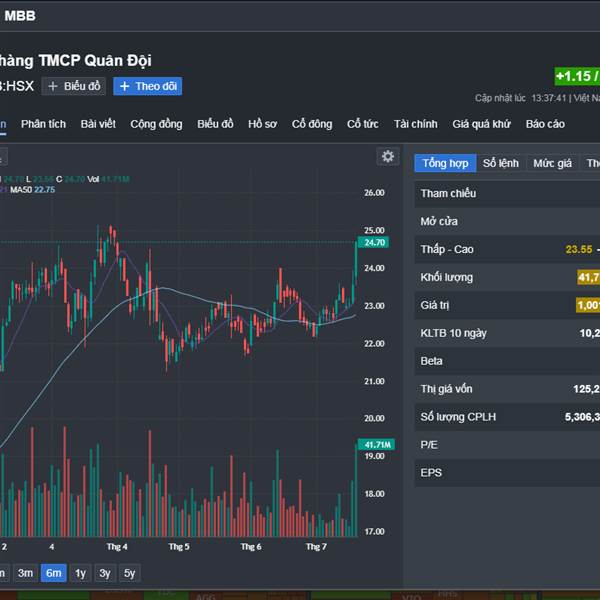Set chart range to 5y
The image size is (600, 600).
129,573
